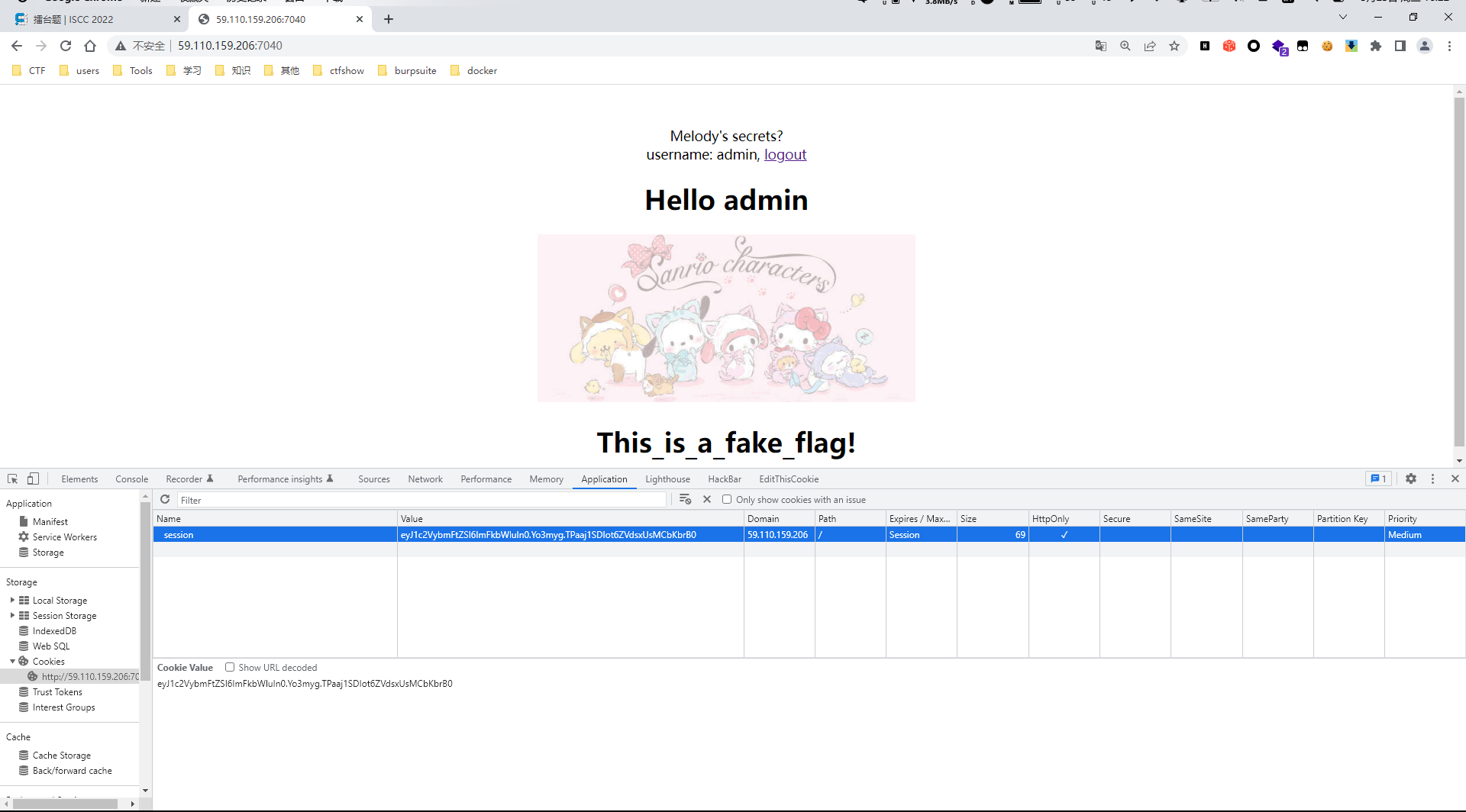Viewport: 1466px width, 812px height.
Task: Click the cookie extension icon
Action: [1327, 46]
